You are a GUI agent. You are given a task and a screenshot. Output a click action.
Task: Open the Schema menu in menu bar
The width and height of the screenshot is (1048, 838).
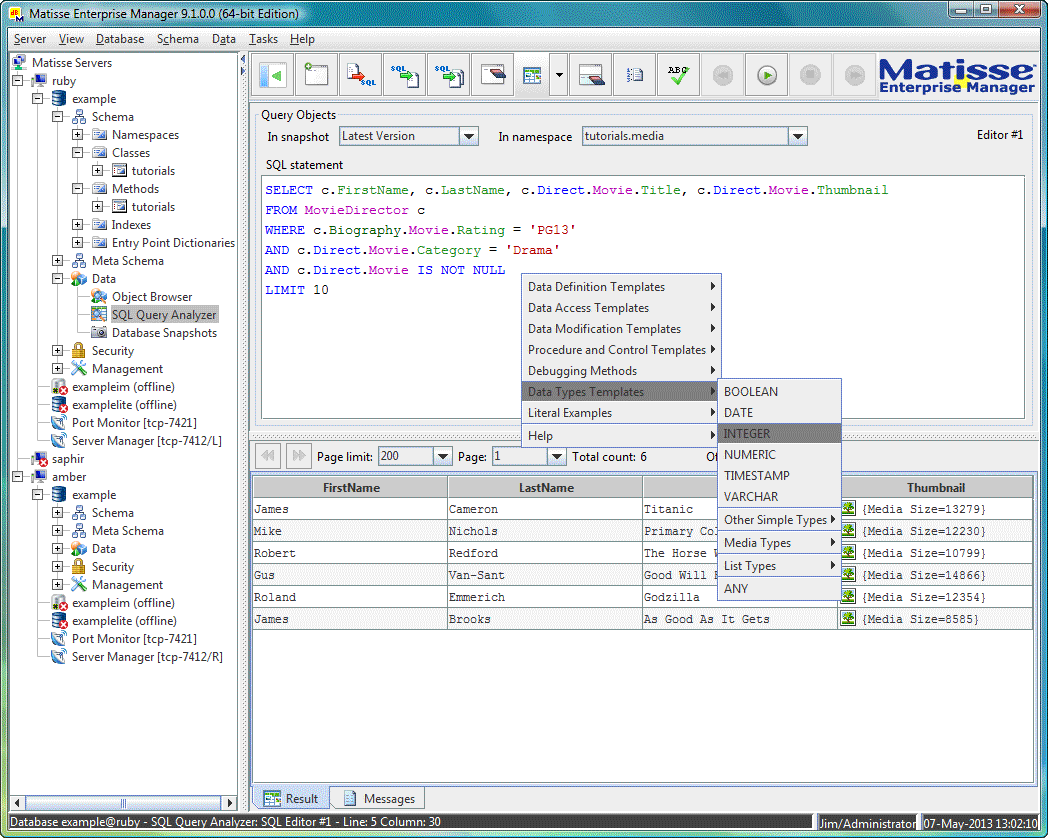click(178, 39)
